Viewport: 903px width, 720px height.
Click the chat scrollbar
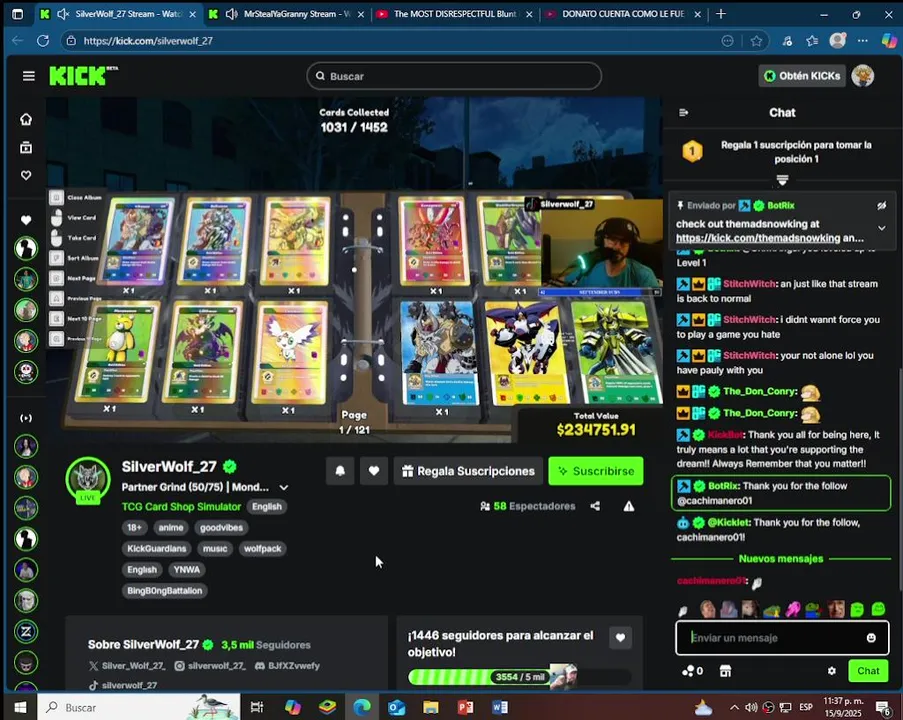point(900,478)
